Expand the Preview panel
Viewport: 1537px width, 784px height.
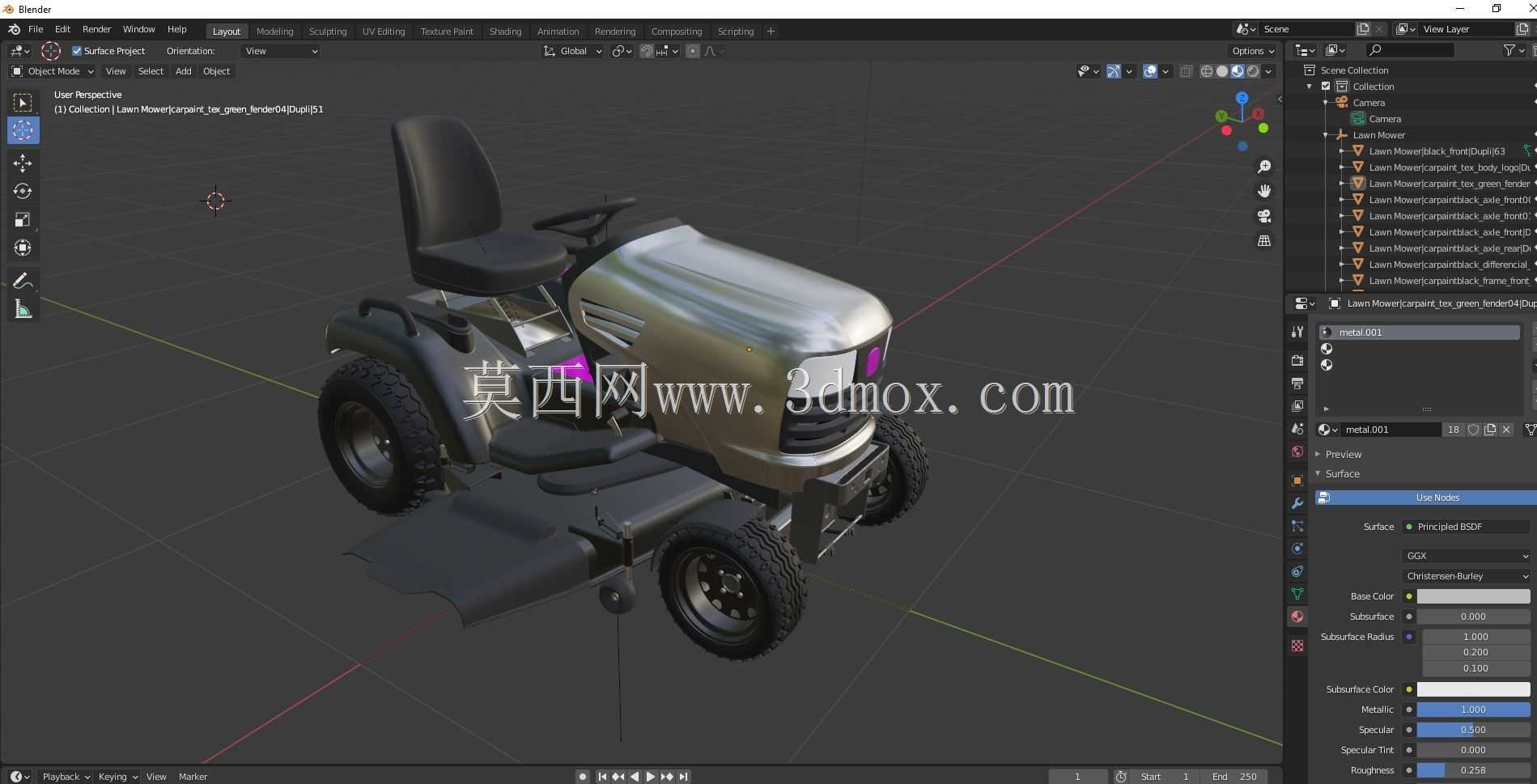point(1344,454)
